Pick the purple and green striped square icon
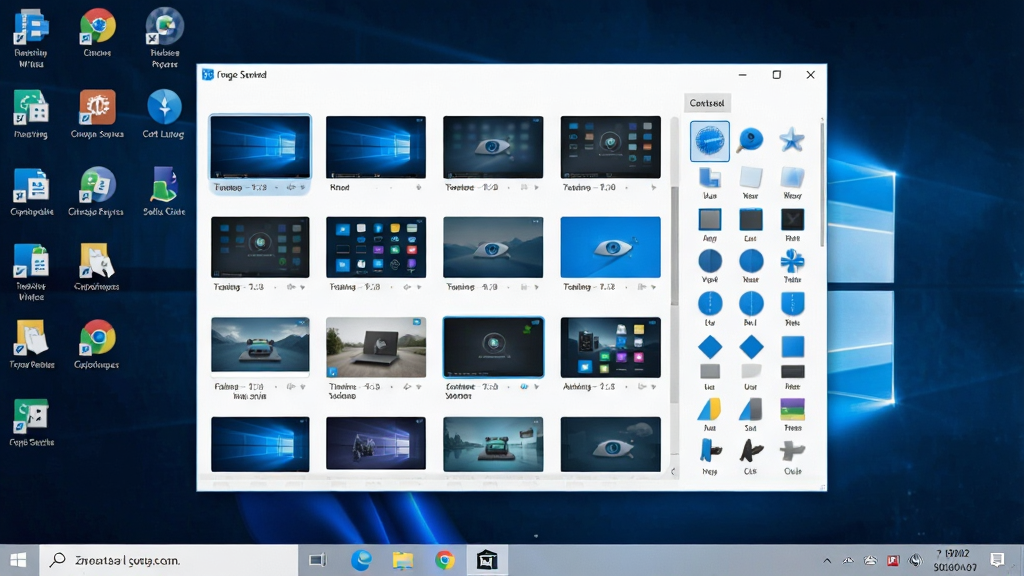1024x576 pixels. pyautogui.click(x=792, y=409)
